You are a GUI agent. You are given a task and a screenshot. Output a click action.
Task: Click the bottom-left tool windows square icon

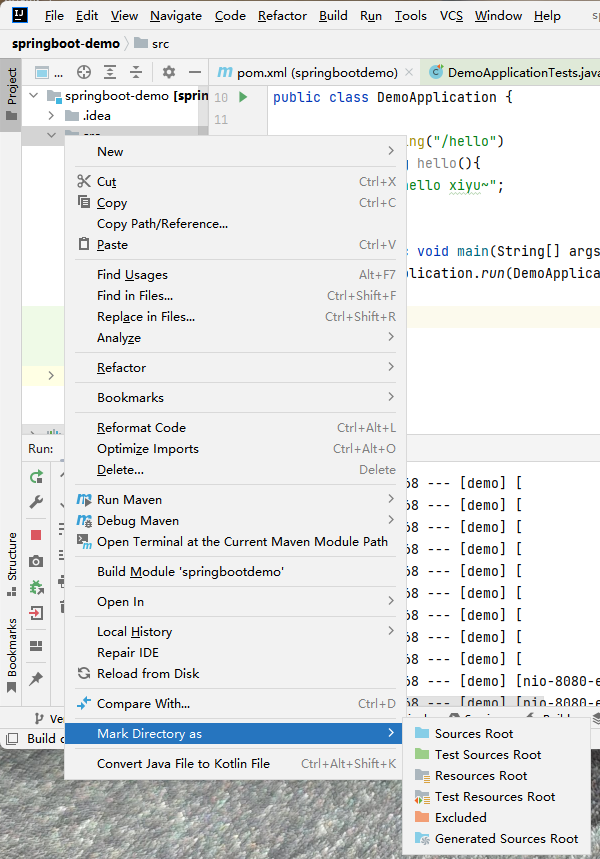pos(12,738)
